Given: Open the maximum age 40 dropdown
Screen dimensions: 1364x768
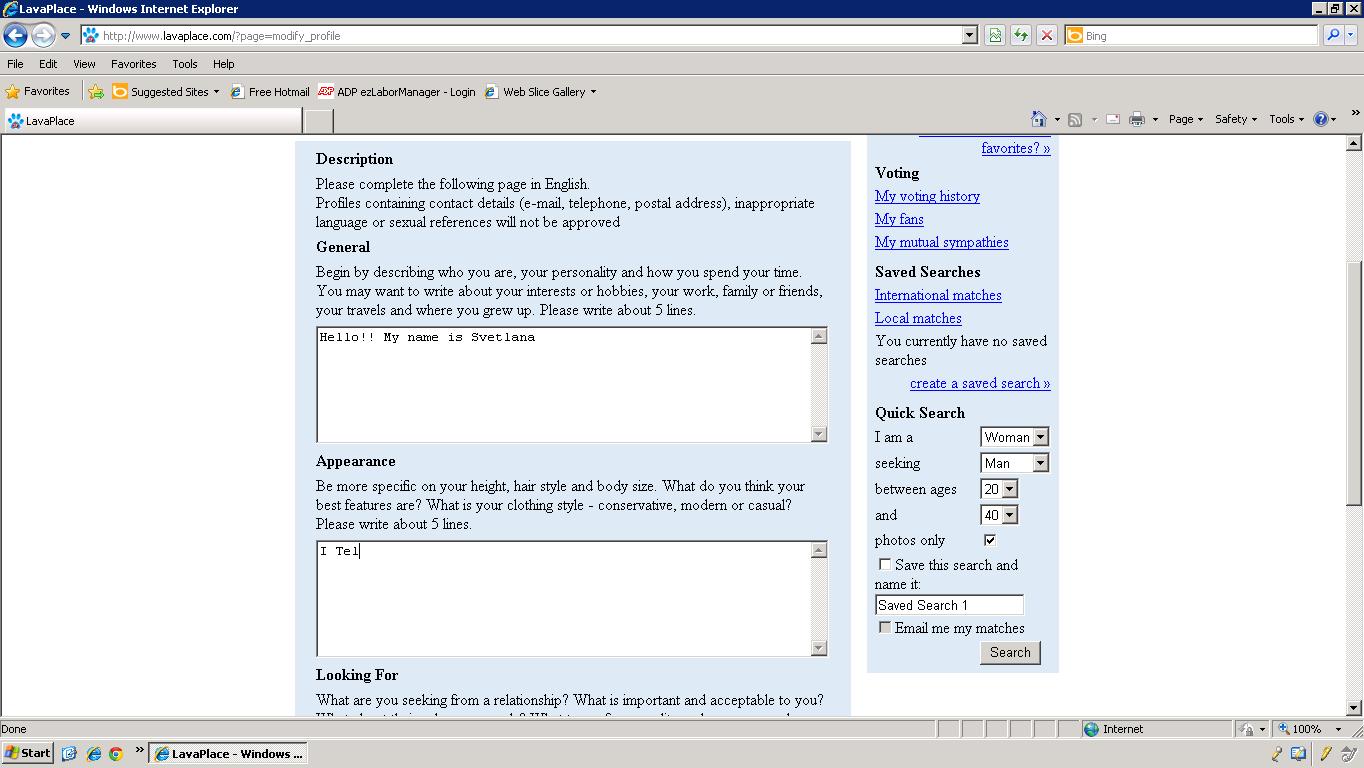Looking at the screenshot, I should coord(999,515).
